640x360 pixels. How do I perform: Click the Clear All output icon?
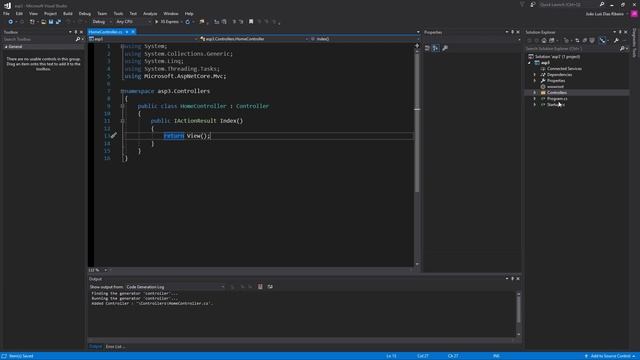point(260,287)
